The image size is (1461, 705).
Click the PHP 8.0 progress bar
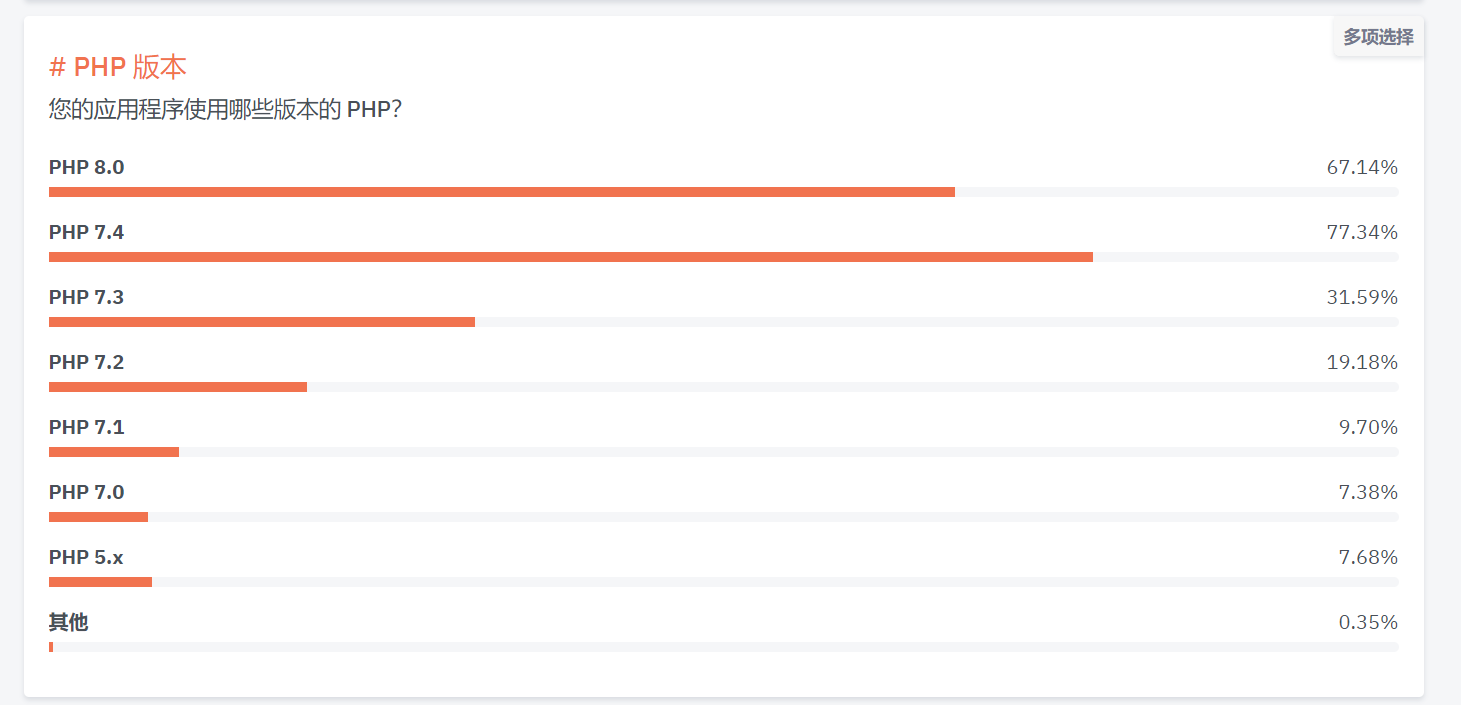pos(723,192)
